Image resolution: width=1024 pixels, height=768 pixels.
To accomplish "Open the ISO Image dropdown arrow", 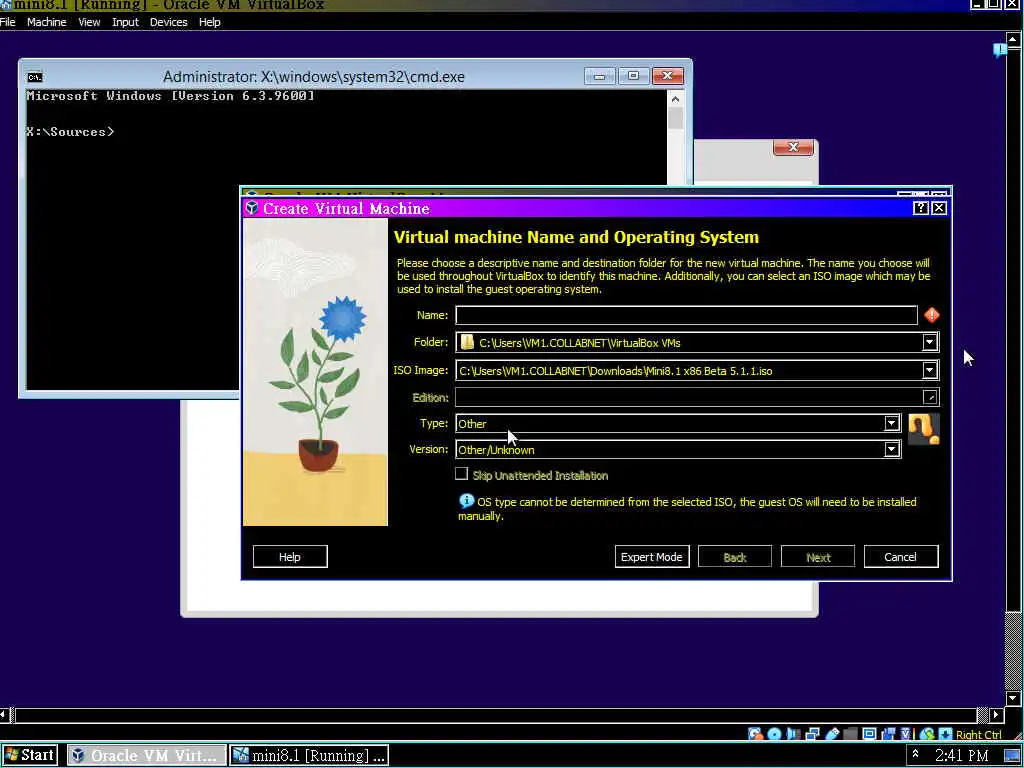I will click(929, 370).
